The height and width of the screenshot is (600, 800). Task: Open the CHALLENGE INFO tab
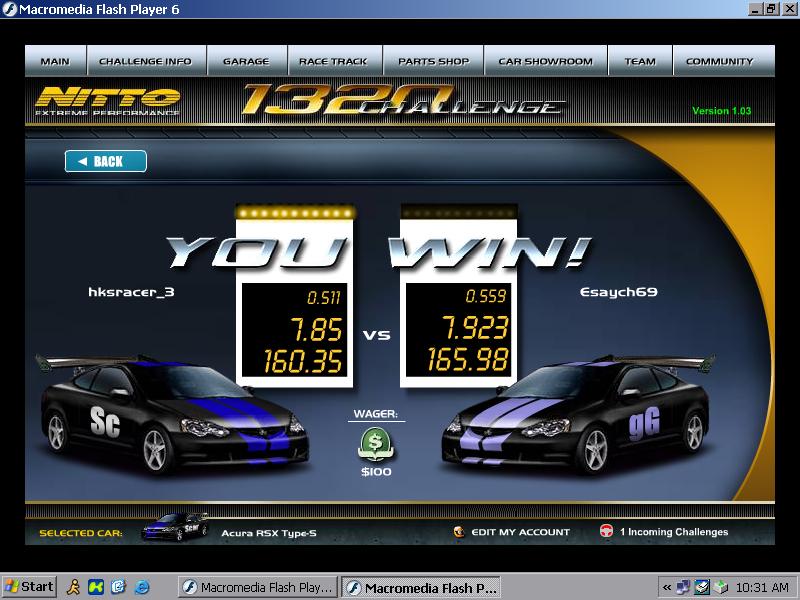[x=146, y=61]
